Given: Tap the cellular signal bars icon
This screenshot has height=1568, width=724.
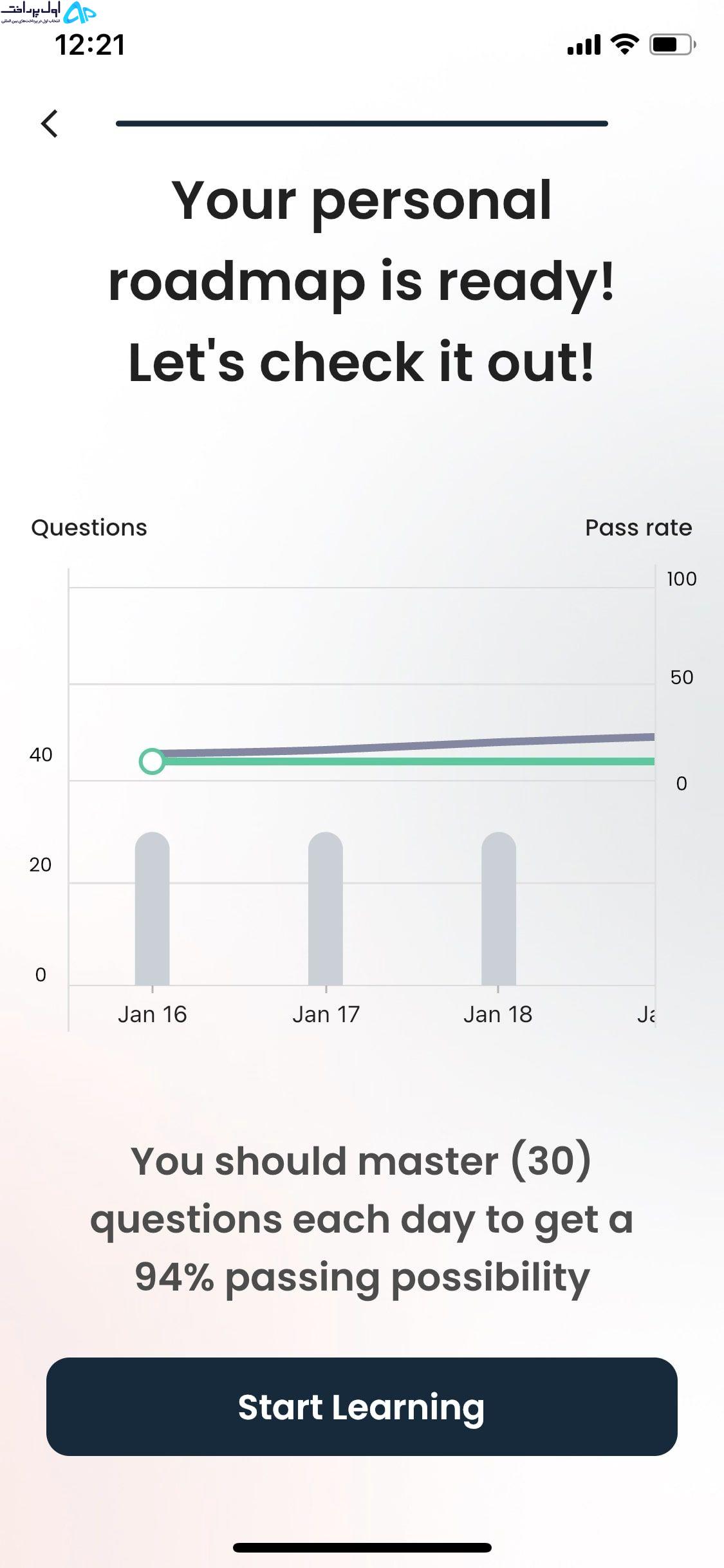Looking at the screenshot, I should coord(584,45).
